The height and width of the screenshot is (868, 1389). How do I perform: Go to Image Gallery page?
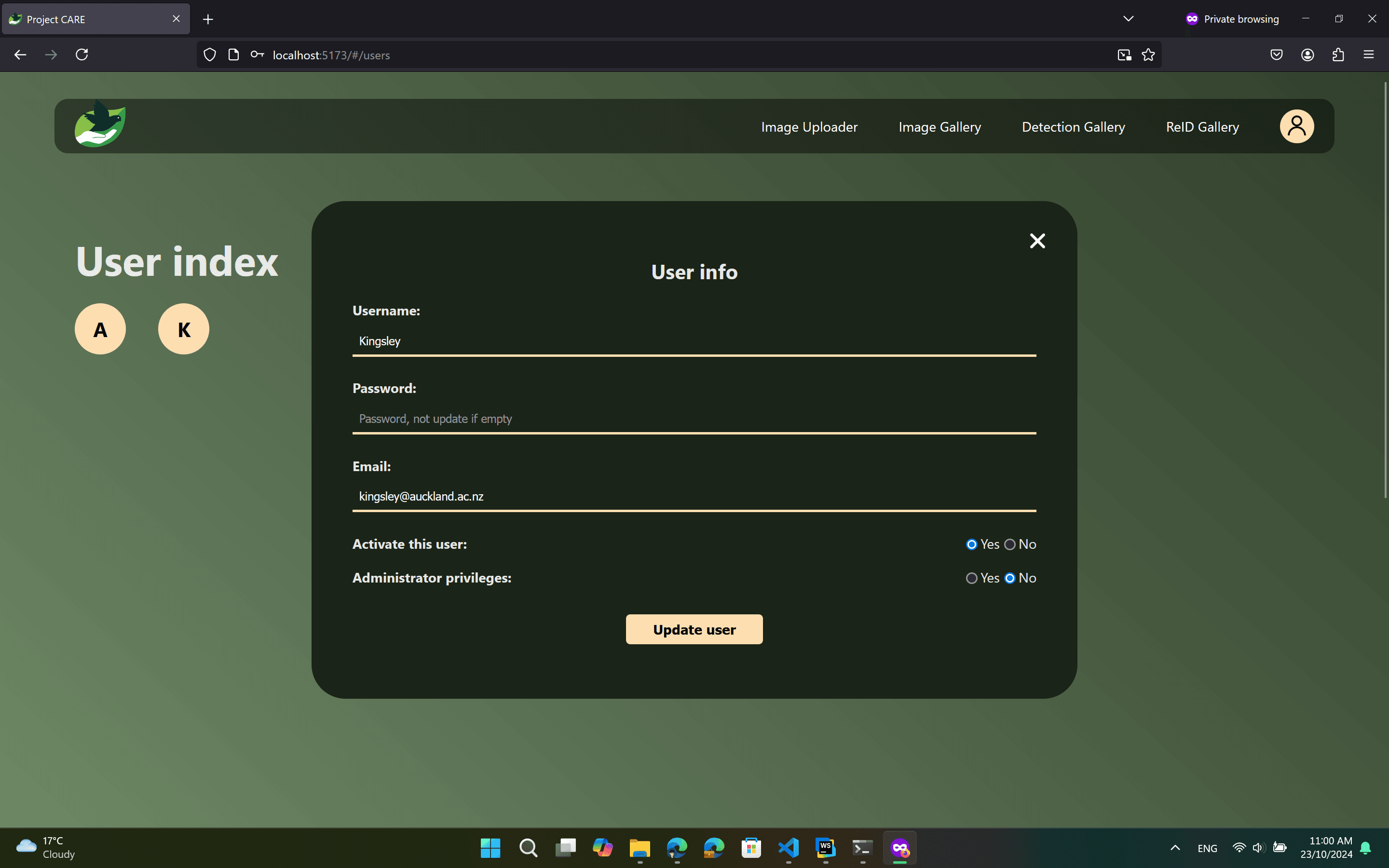click(939, 127)
